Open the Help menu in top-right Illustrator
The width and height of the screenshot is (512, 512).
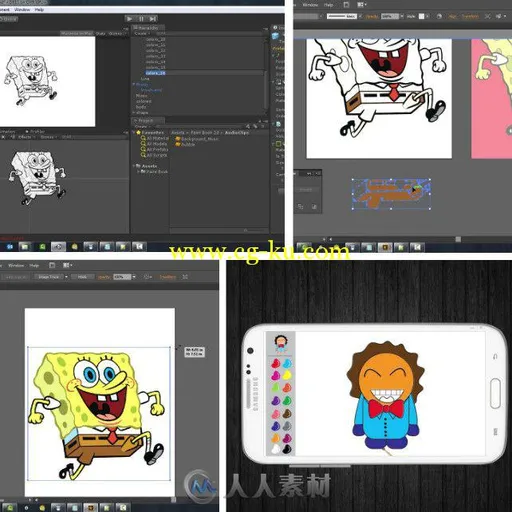(328, 5)
